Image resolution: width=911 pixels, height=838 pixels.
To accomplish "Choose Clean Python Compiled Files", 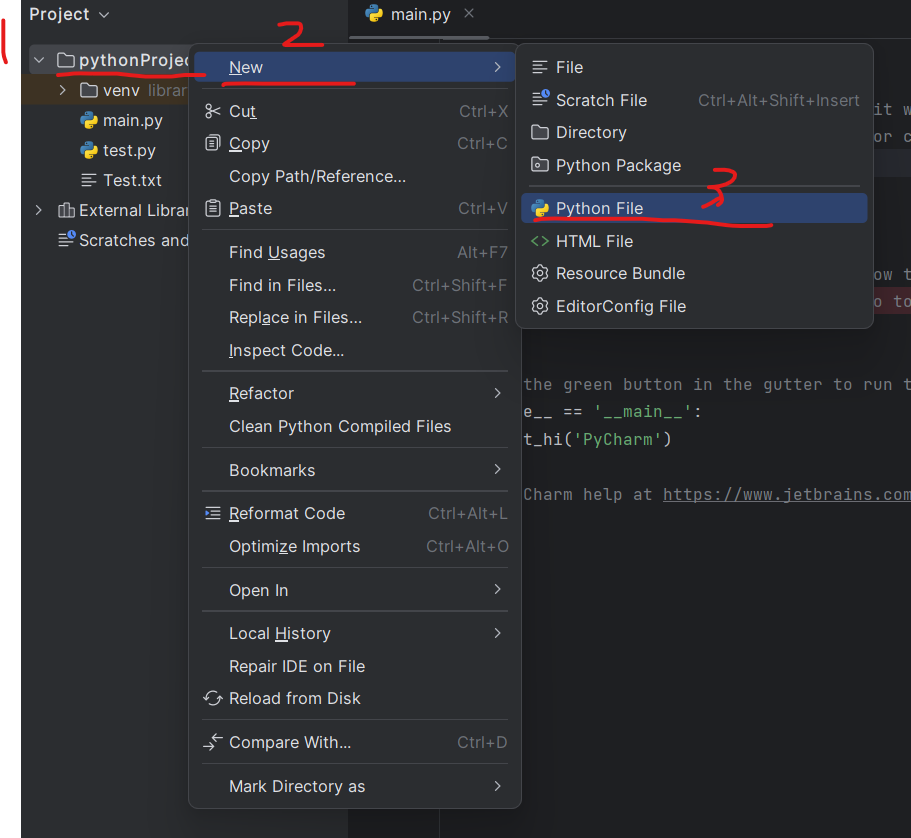I will pos(355,426).
